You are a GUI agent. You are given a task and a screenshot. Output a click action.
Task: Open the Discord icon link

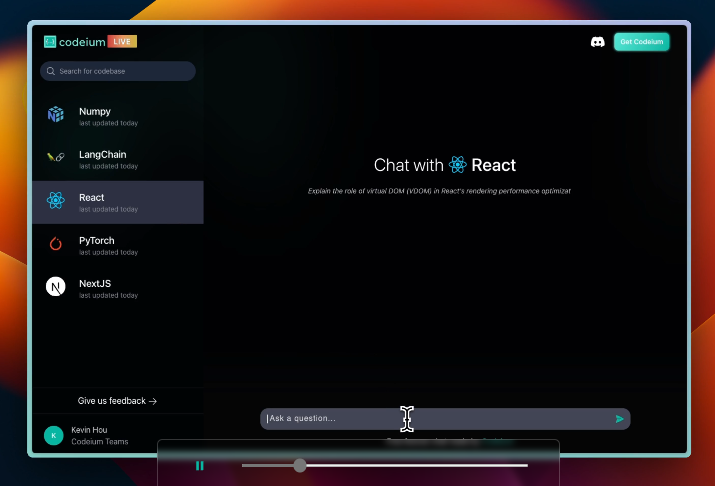(x=597, y=42)
